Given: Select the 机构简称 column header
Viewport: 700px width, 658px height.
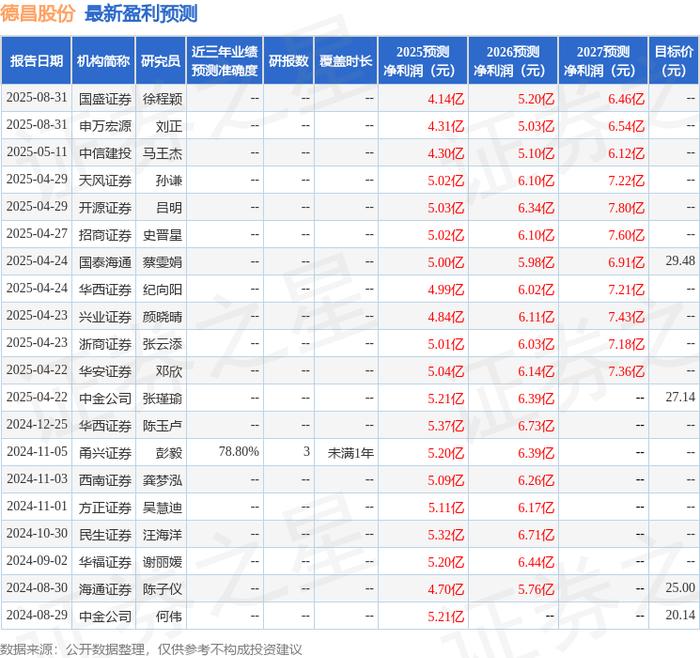Looking at the screenshot, I should [103, 61].
